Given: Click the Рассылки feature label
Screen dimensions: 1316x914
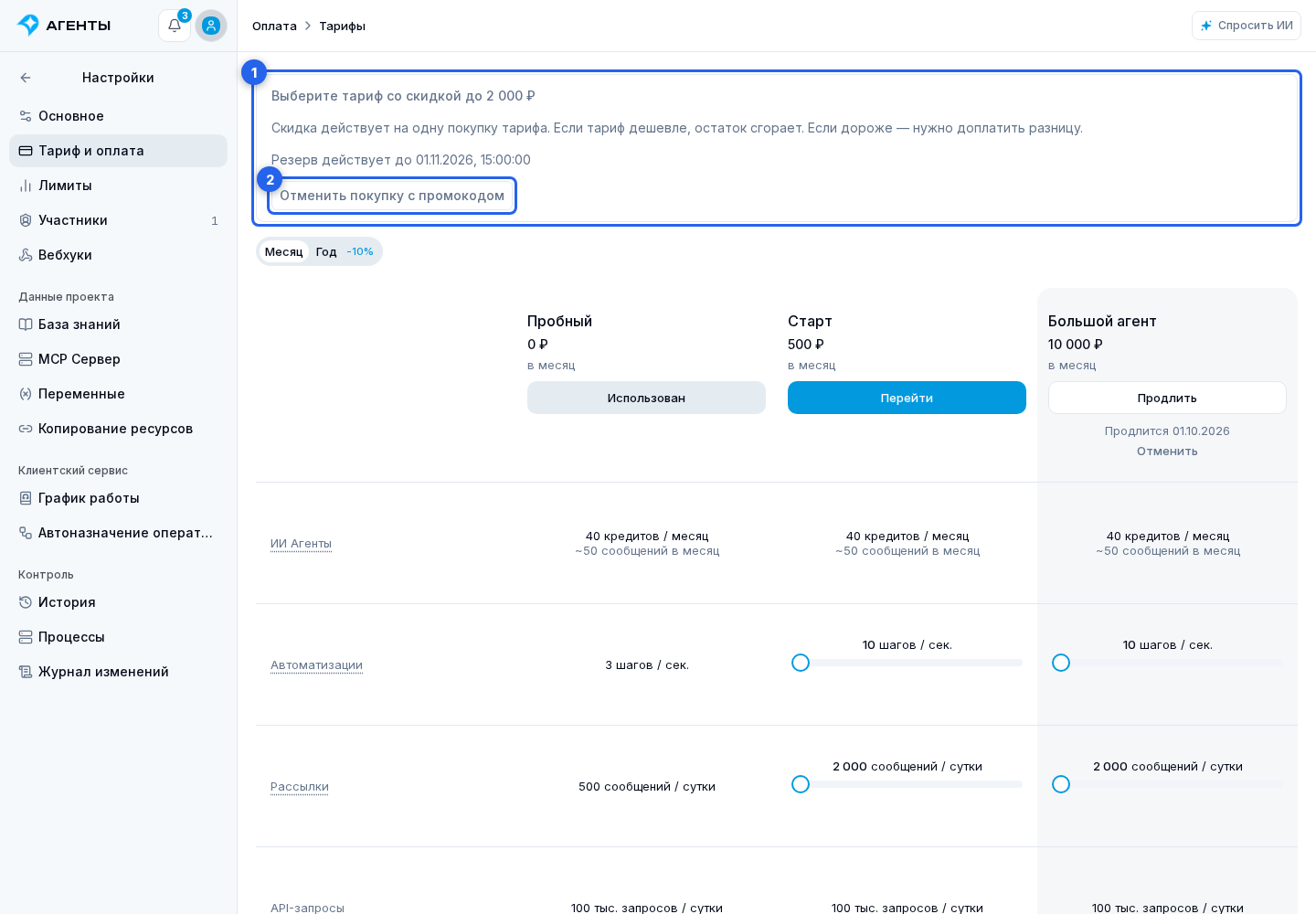Looking at the screenshot, I should [300, 787].
